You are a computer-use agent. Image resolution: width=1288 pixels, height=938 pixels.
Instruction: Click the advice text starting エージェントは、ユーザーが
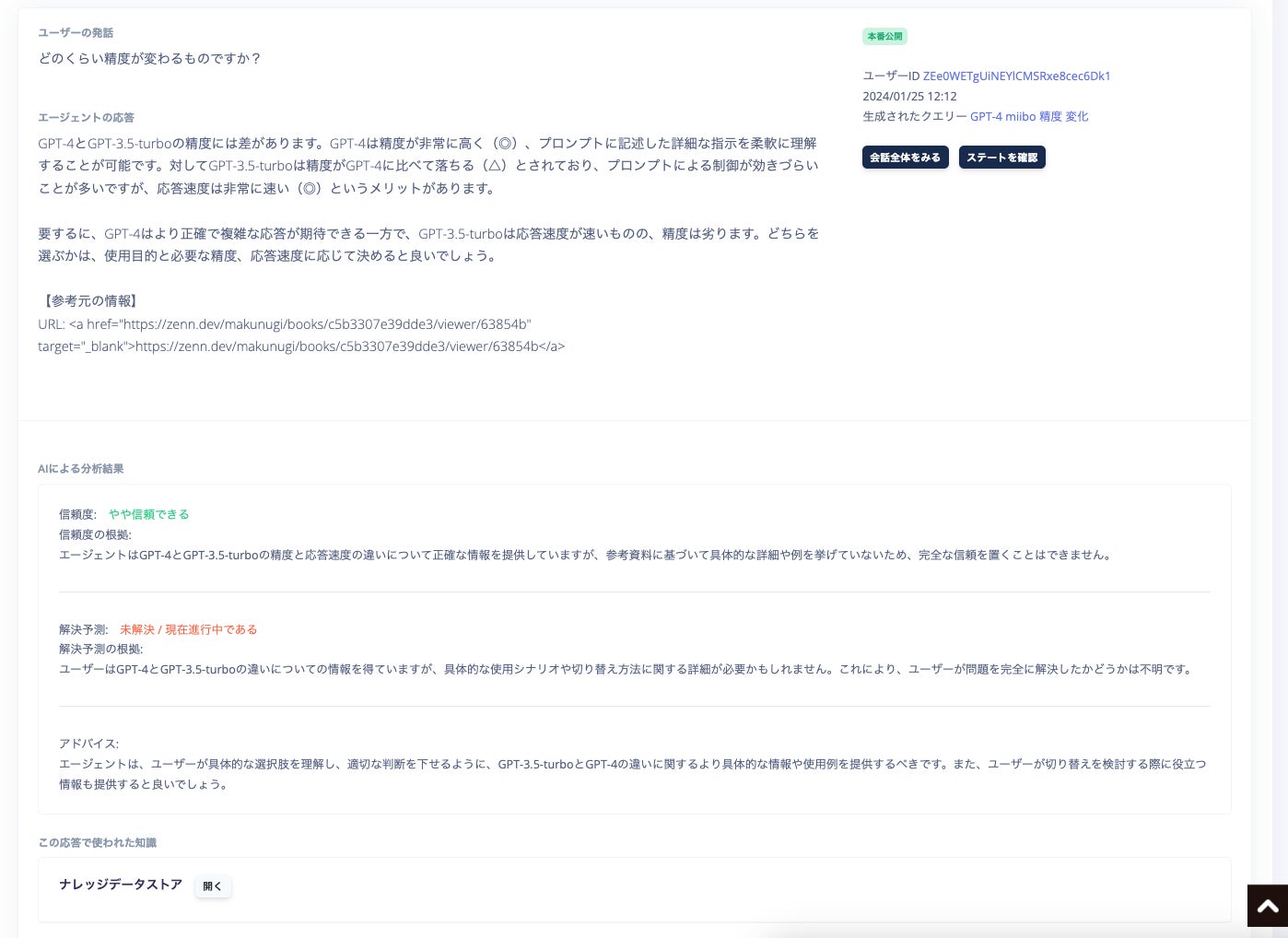click(633, 775)
